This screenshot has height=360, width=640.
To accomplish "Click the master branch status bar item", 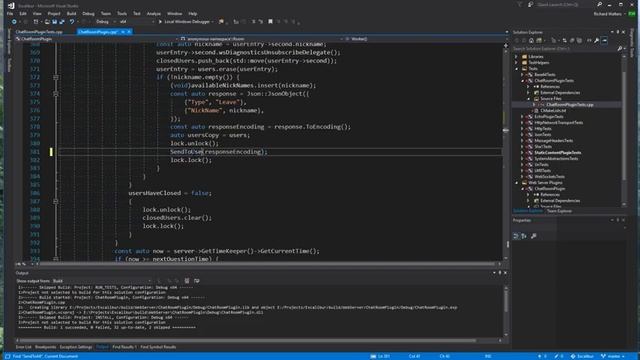I will tap(613, 356).
